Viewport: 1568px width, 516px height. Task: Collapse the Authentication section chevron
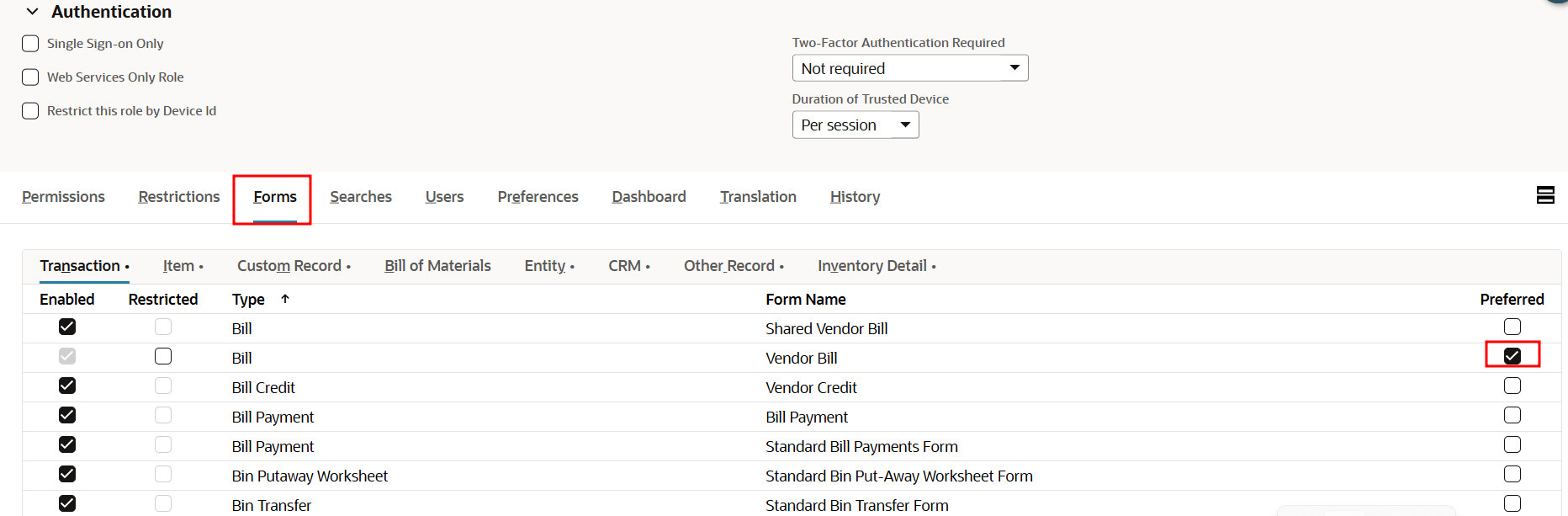pyautogui.click(x=33, y=12)
